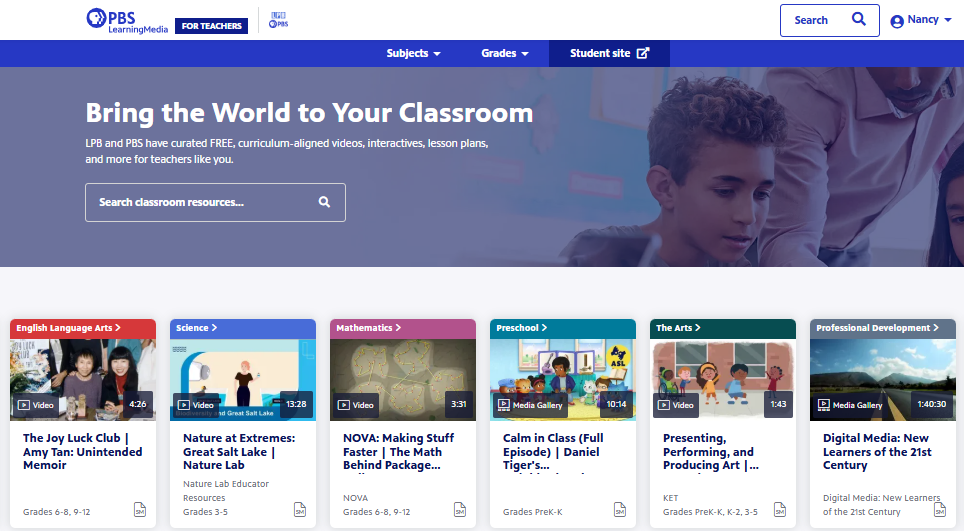Open the Science category link
Viewport: 964px width, 531px height.
197,328
